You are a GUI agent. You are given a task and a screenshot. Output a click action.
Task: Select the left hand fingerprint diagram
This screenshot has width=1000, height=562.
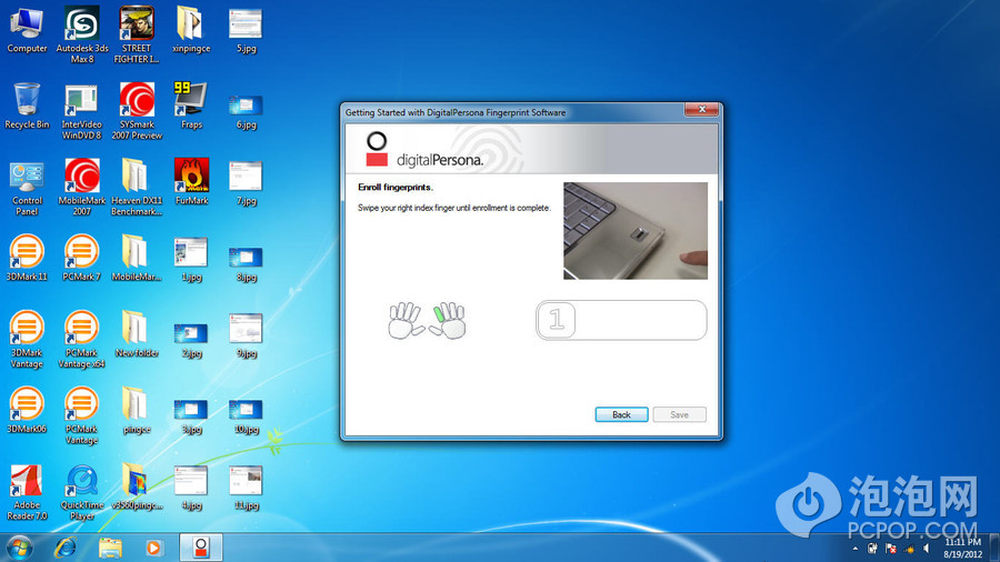tap(406, 320)
